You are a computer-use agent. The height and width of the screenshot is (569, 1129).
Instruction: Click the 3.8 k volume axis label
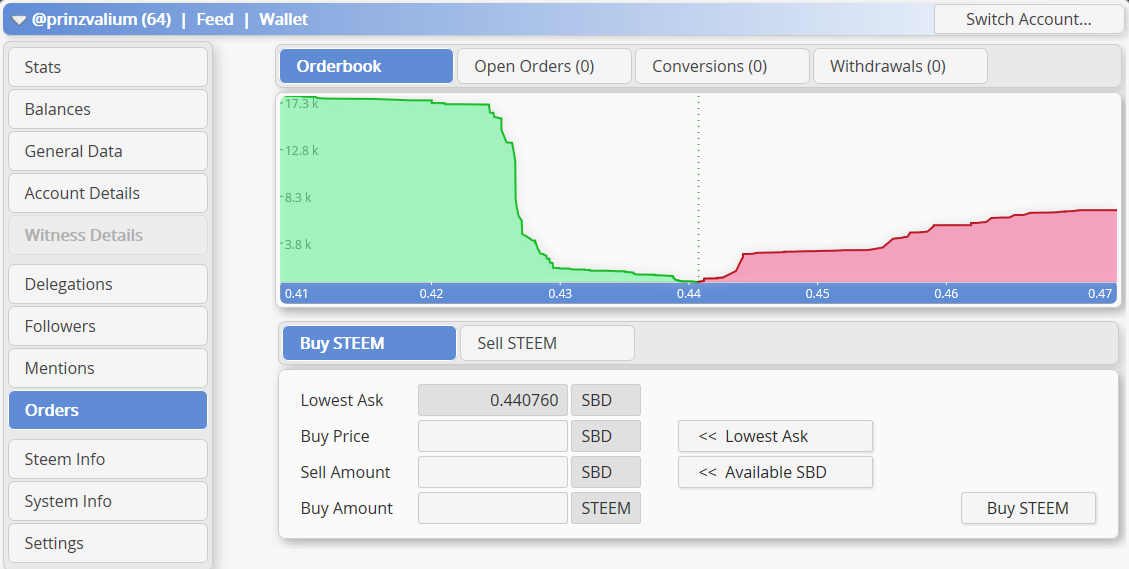299,244
